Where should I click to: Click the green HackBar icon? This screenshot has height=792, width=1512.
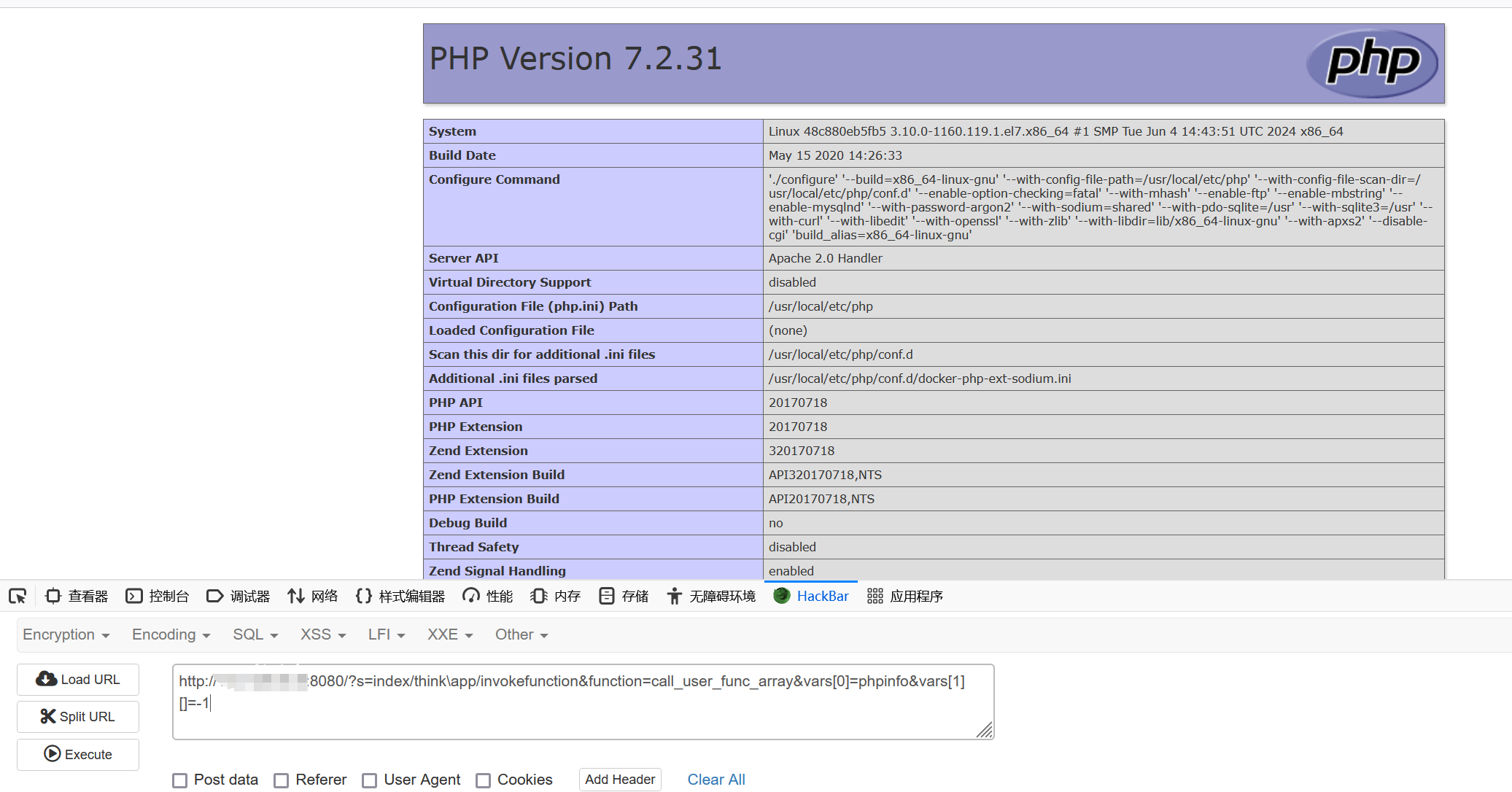(782, 596)
